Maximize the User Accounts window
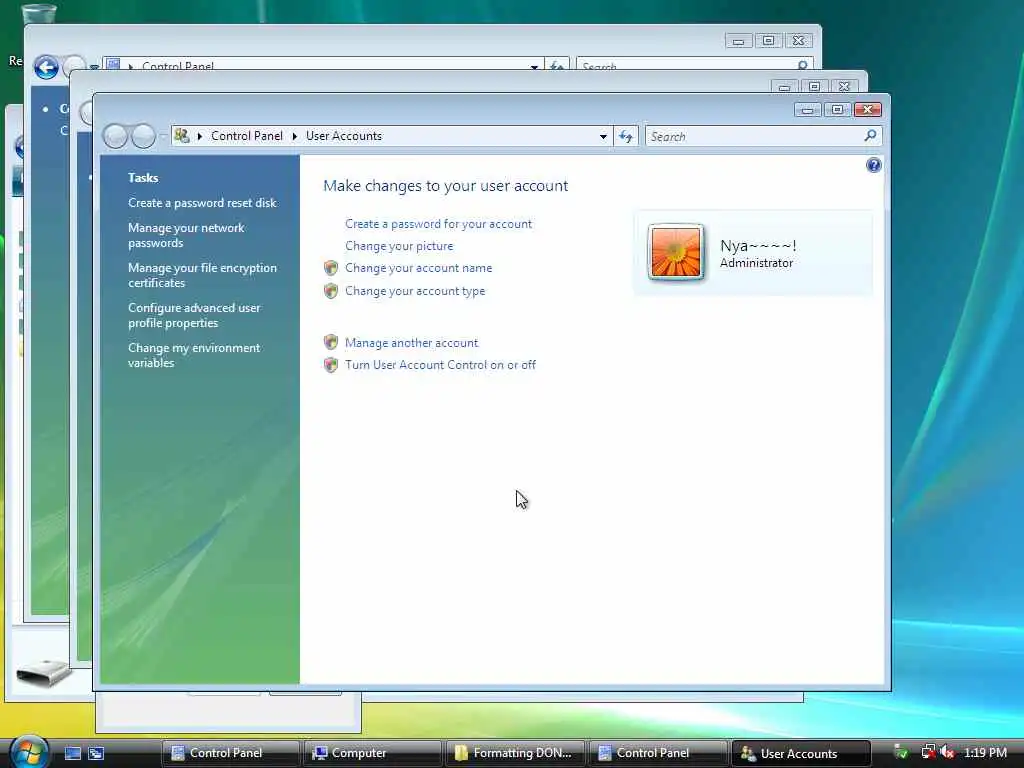This screenshot has width=1024, height=768. pyautogui.click(x=837, y=110)
